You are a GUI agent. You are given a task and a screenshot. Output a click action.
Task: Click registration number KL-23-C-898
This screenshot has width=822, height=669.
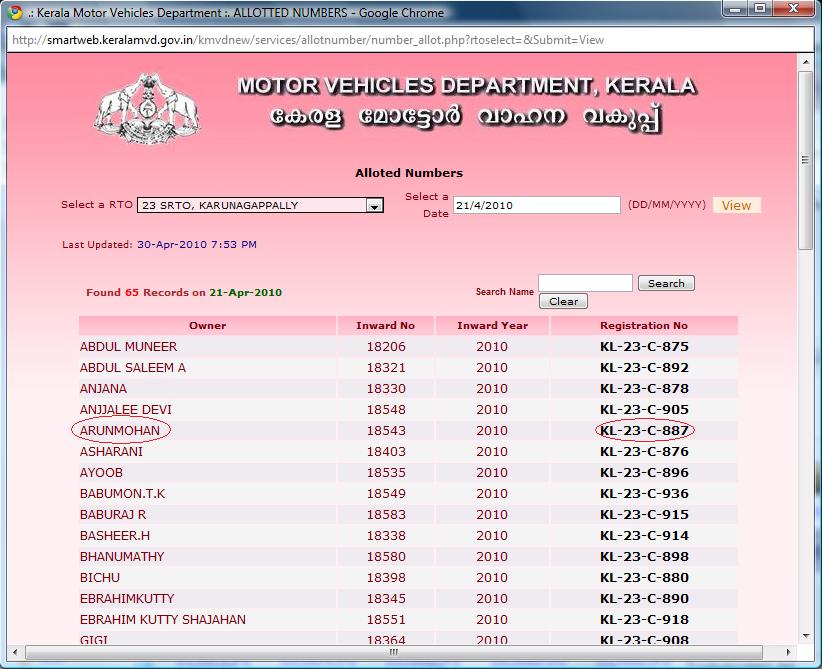(x=644, y=556)
